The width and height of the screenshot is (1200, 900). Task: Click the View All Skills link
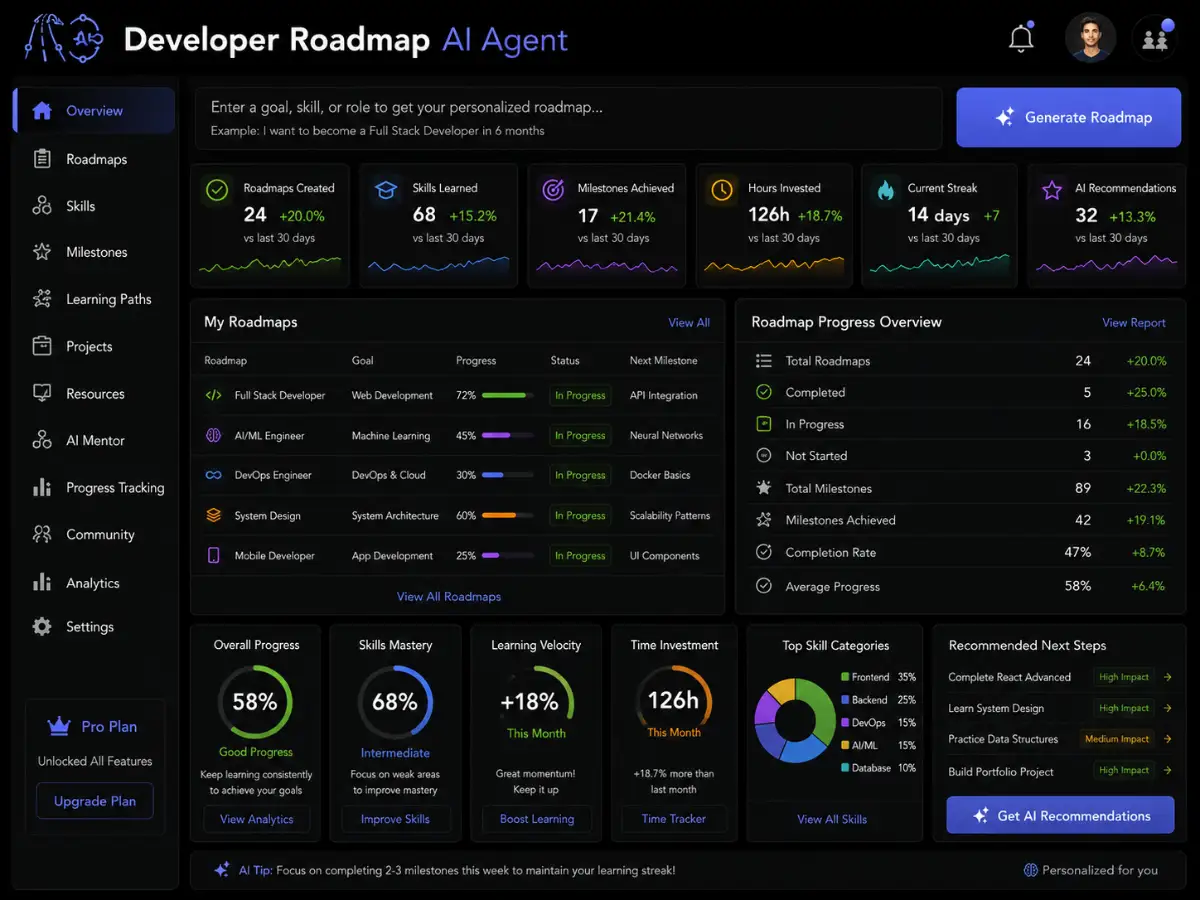pyautogui.click(x=832, y=819)
